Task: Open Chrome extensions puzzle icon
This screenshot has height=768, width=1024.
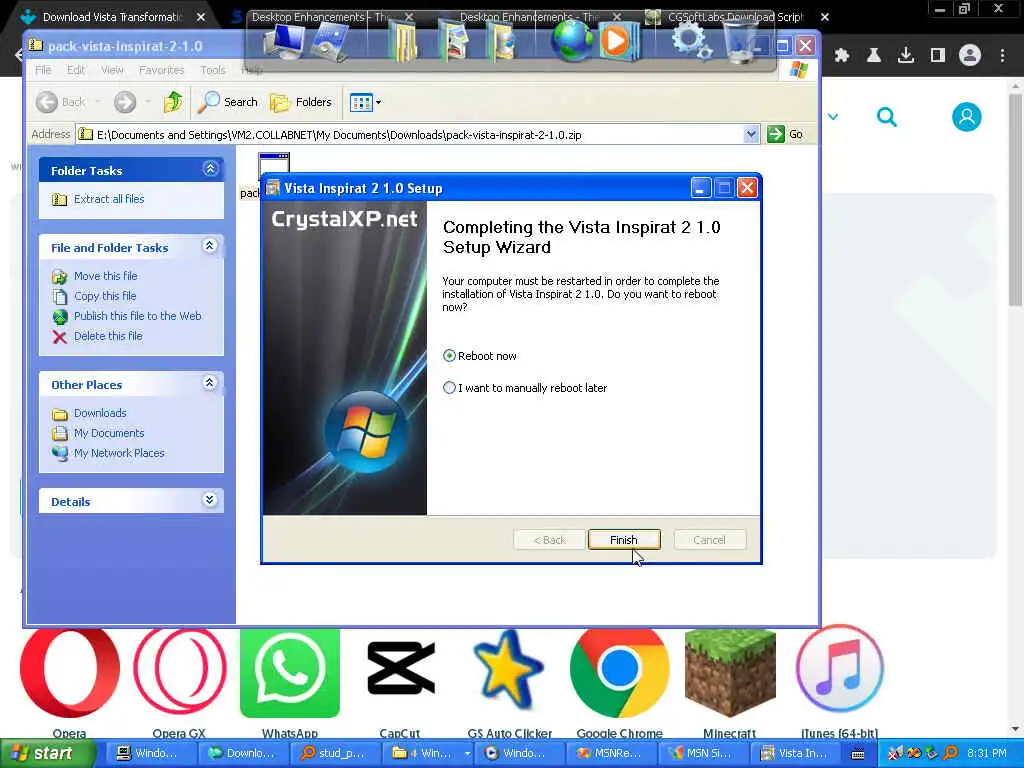Action: [842, 56]
